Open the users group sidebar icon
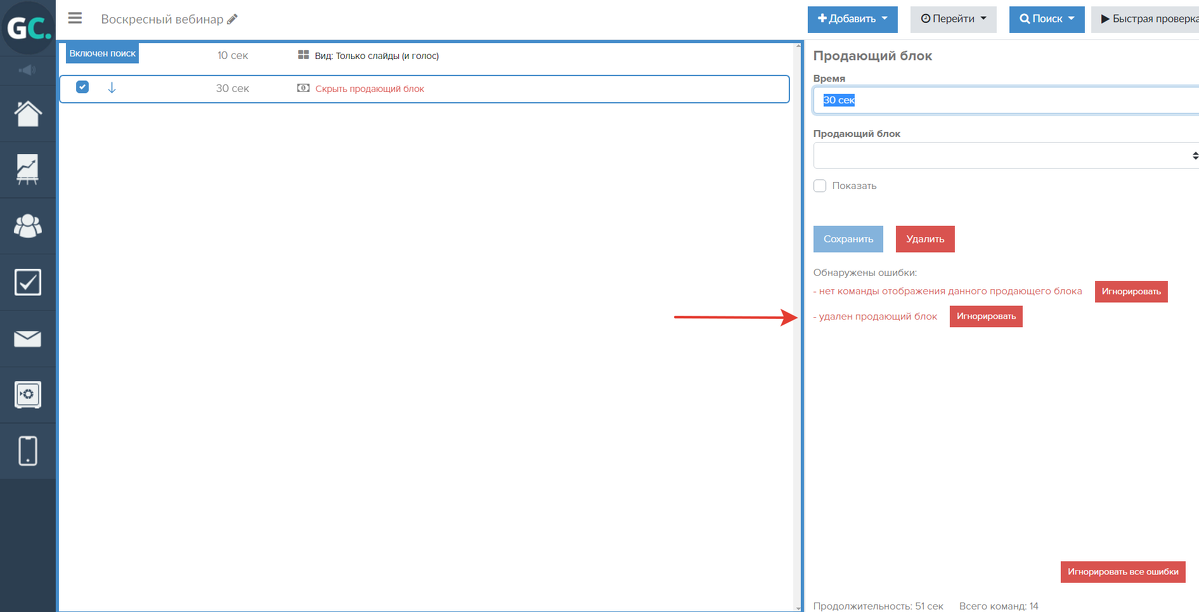 28,226
